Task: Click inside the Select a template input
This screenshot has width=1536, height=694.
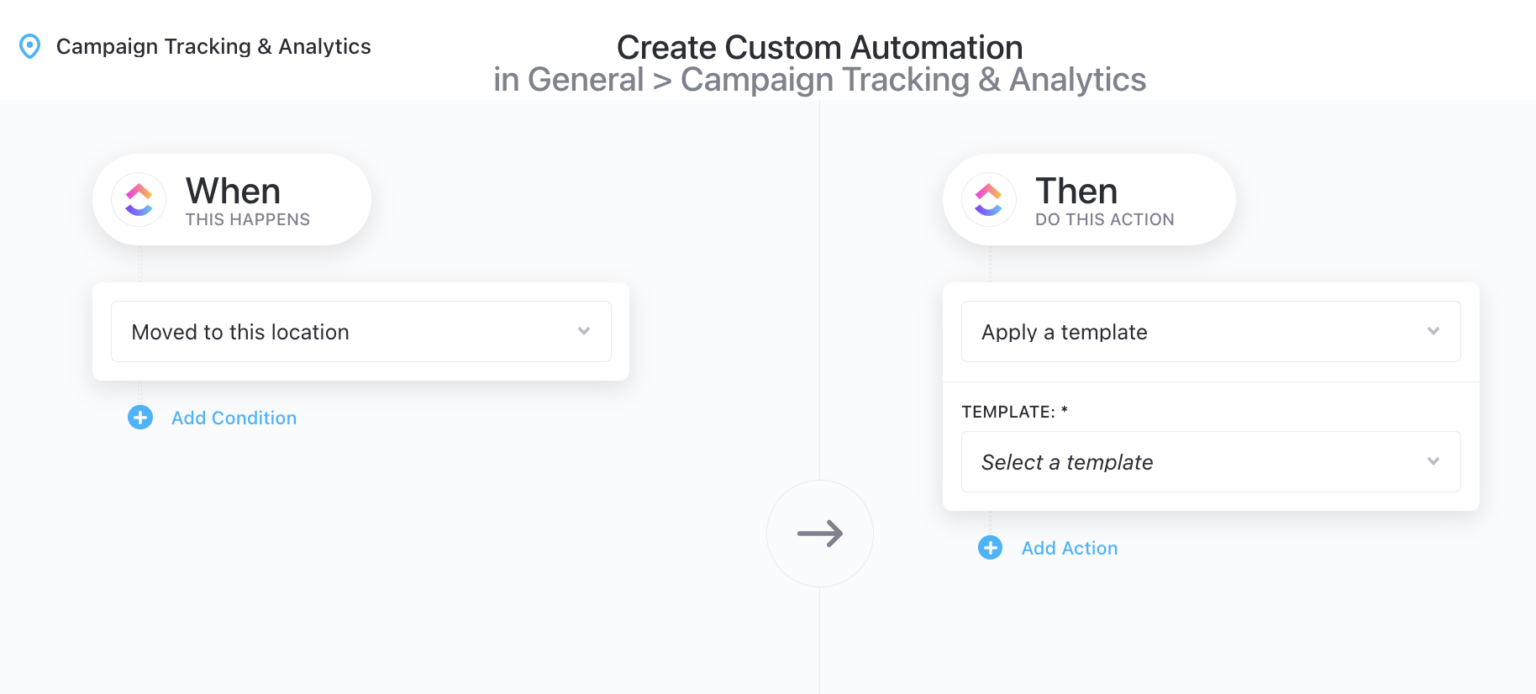Action: click(1100, 461)
